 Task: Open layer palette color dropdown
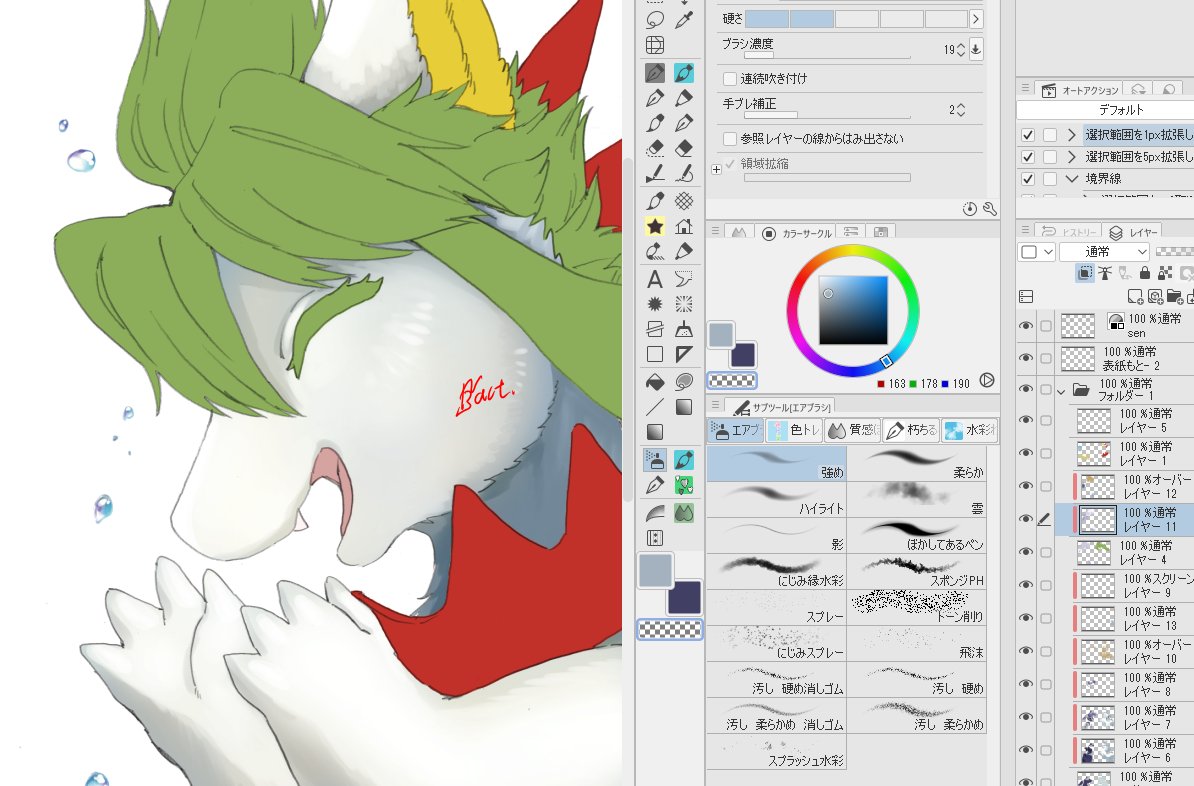[x=1036, y=251]
